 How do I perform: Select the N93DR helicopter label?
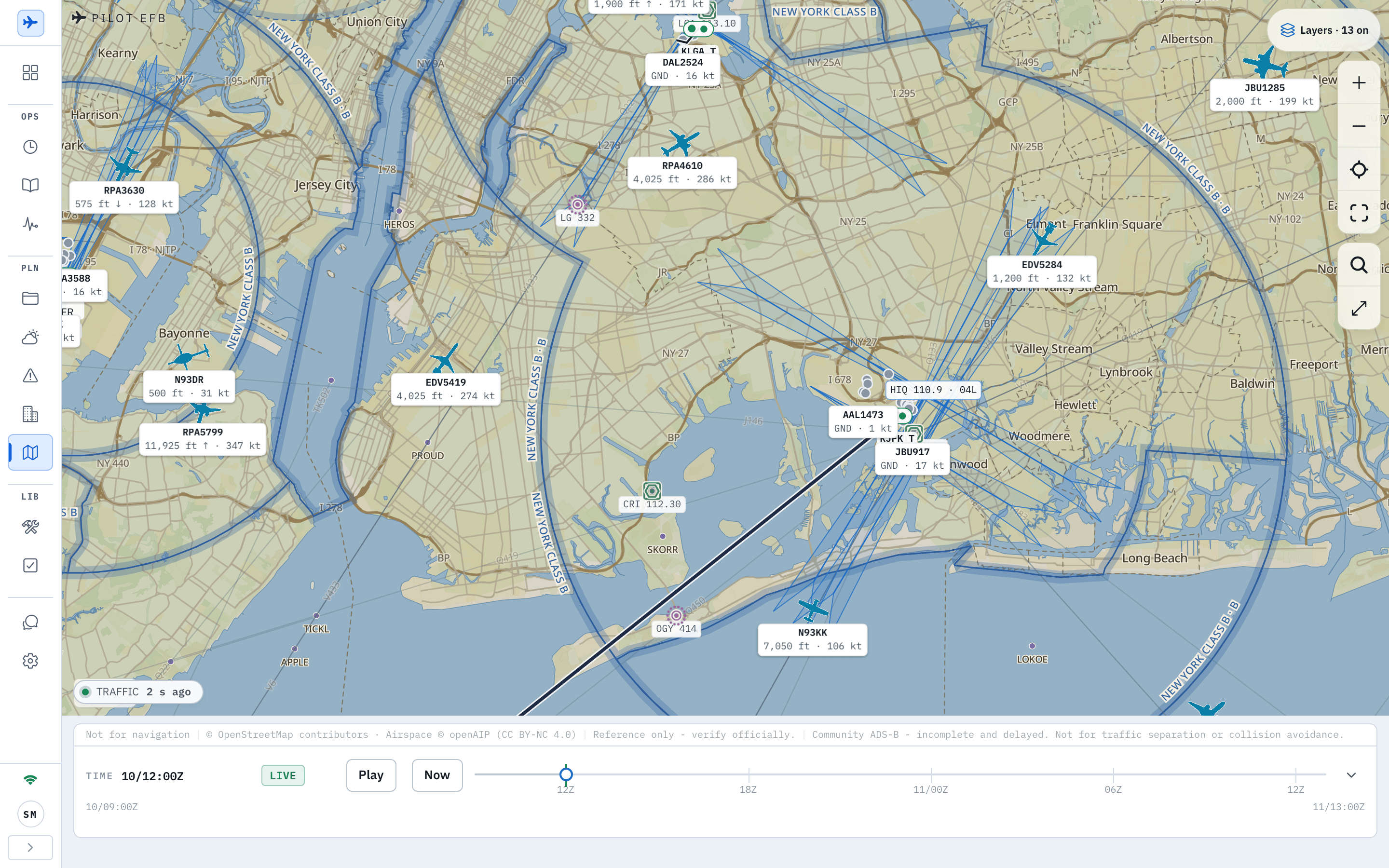tap(189, 387)
